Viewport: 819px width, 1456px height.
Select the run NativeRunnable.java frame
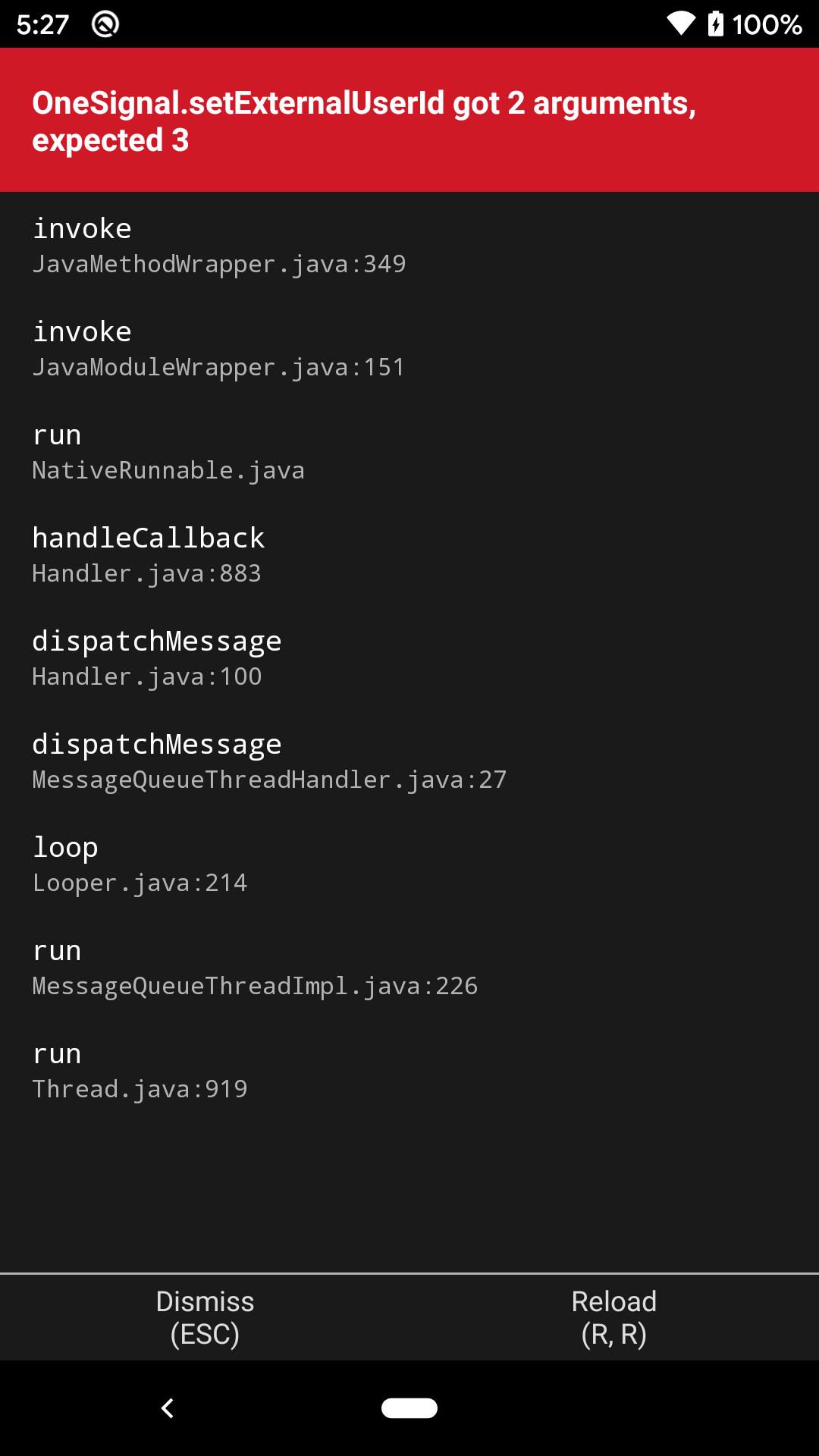click(x=168, y=452)
